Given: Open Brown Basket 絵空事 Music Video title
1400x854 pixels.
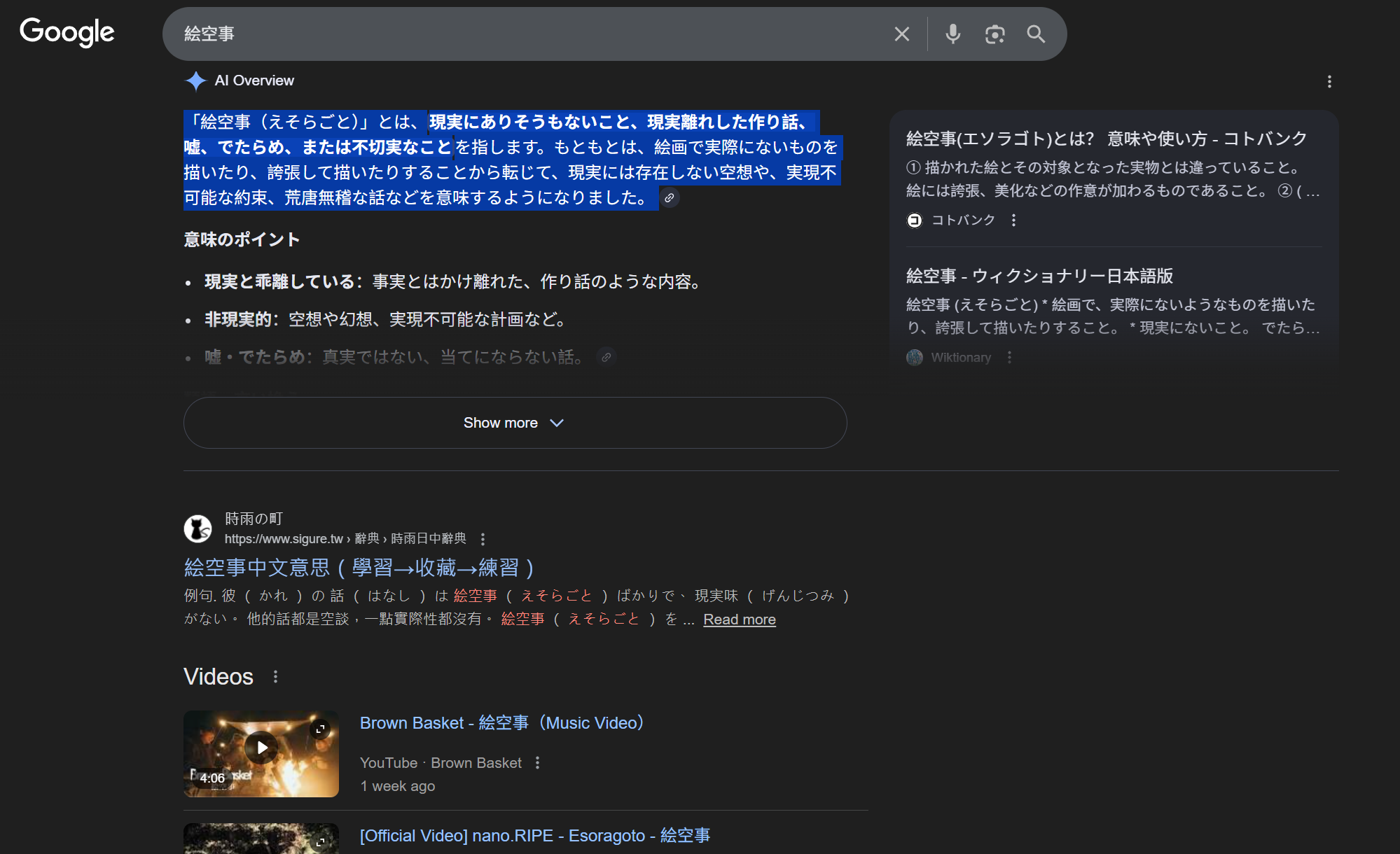Looking at the screenshot, I should coord(501,723).
